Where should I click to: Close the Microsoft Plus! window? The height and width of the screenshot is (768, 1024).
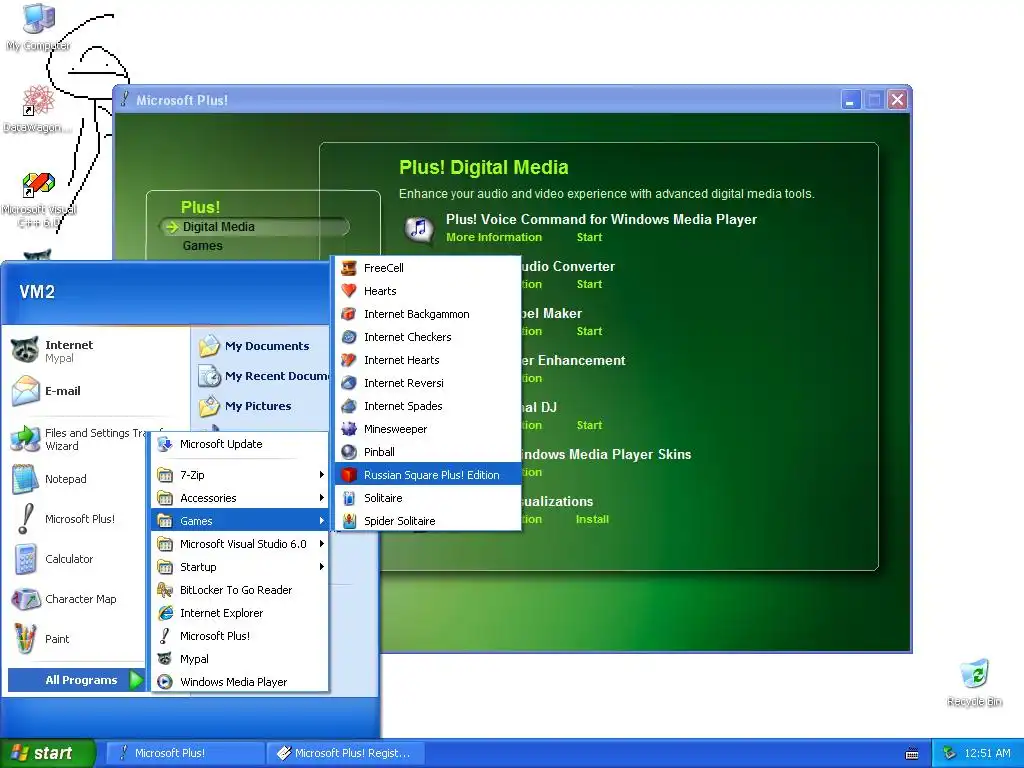897,100
